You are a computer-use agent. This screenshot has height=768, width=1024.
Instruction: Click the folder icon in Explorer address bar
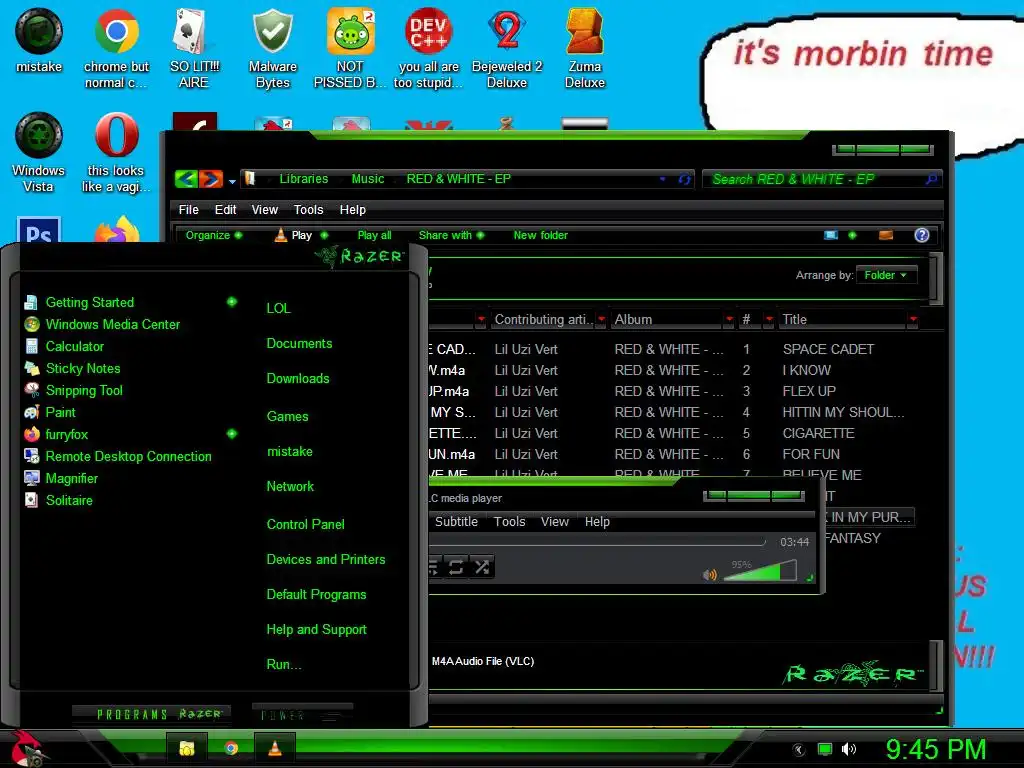pyautogui.click(x=249, y=178)
